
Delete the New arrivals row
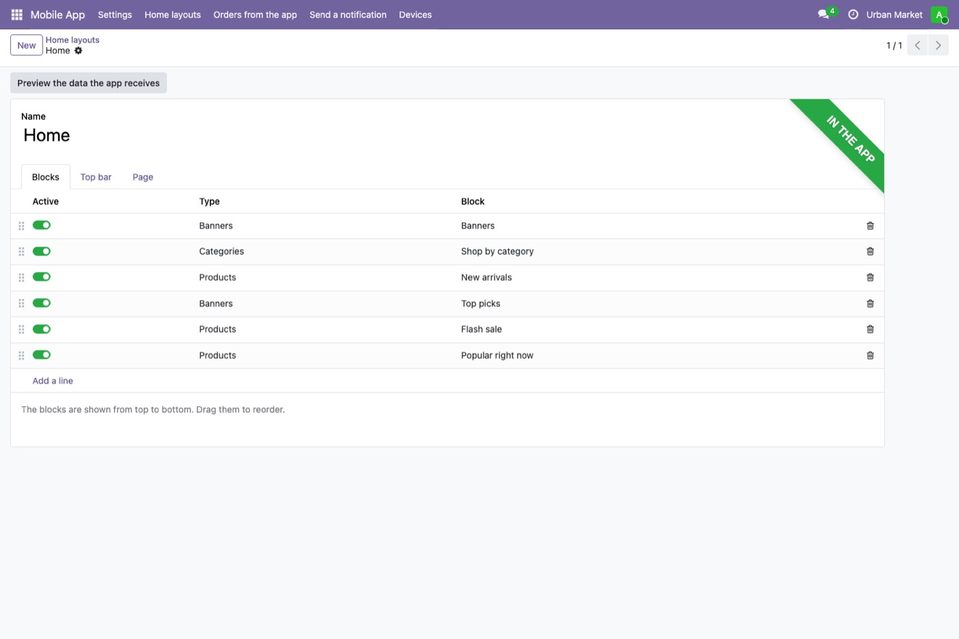[870, 278]
